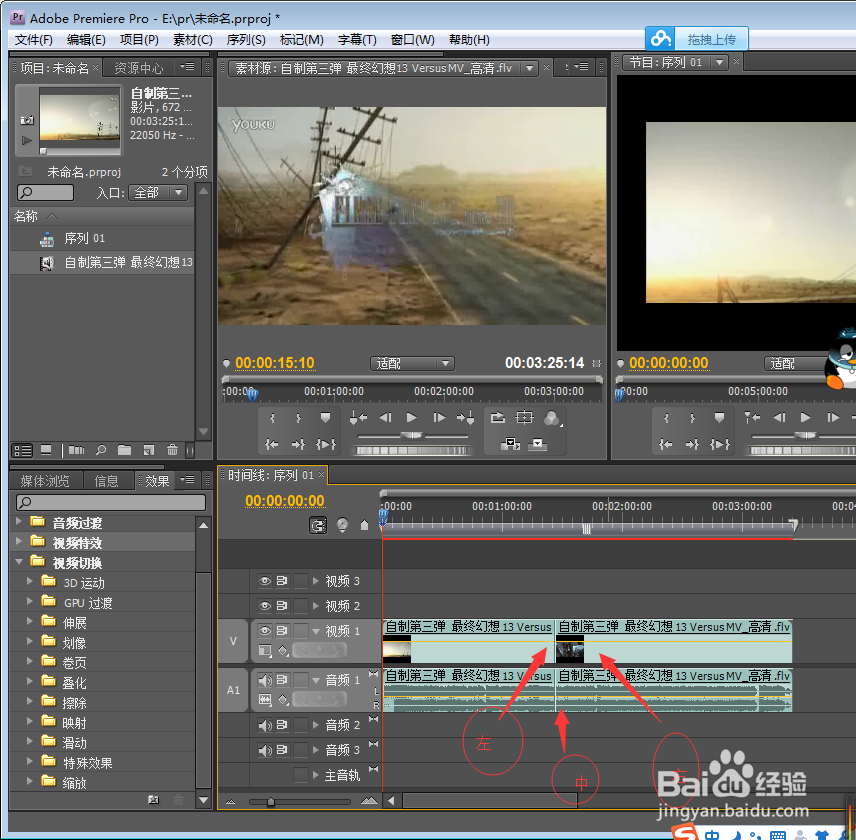Toggle sync lock on 视频 3 track
The image size is (856, 840).
(282, 581)
